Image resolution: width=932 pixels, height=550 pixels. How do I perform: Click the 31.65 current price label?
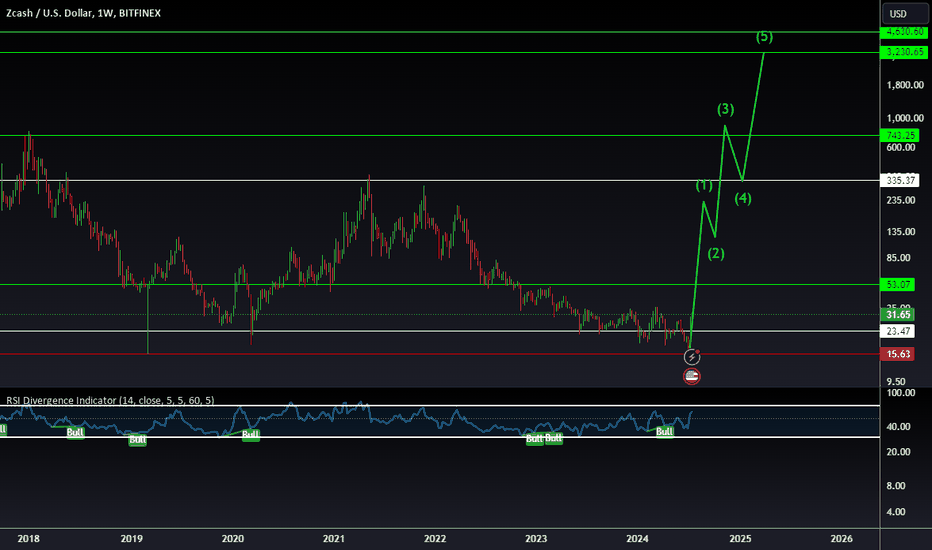898,315
